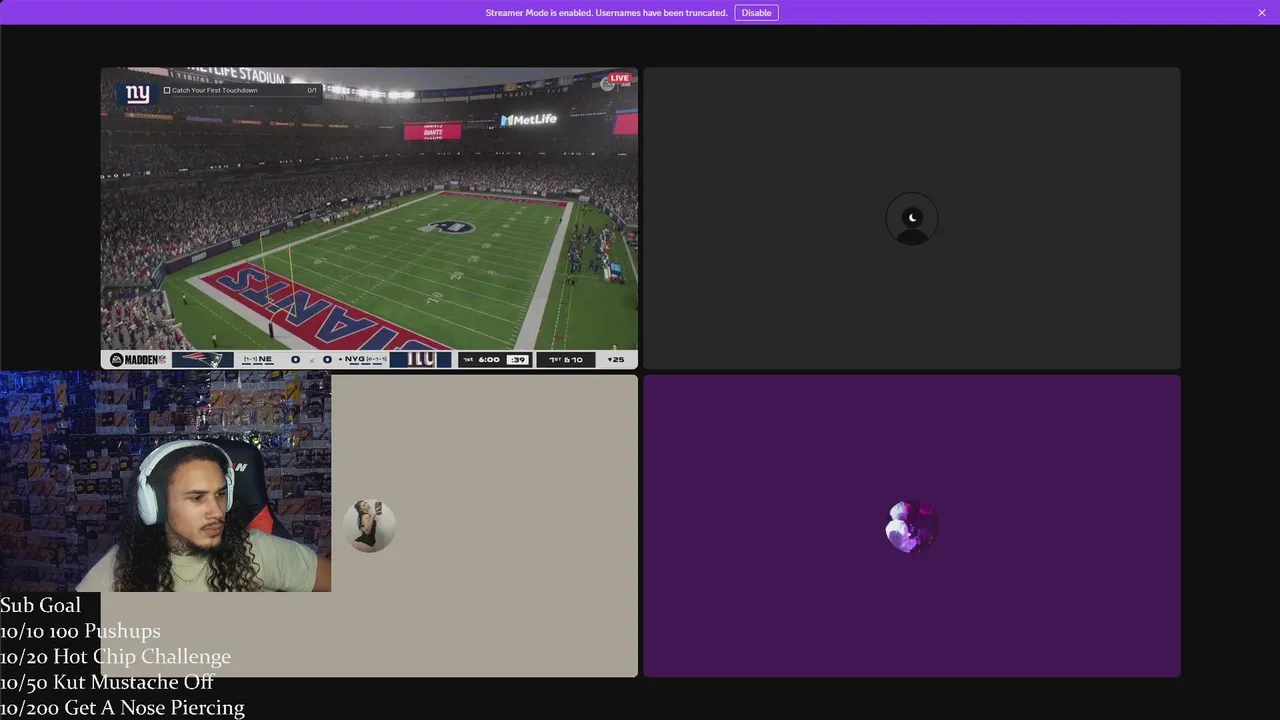Click the "10/10 100 Pushups" text
This screenshot has width=1280, height=720.
[x=80, y=631]
